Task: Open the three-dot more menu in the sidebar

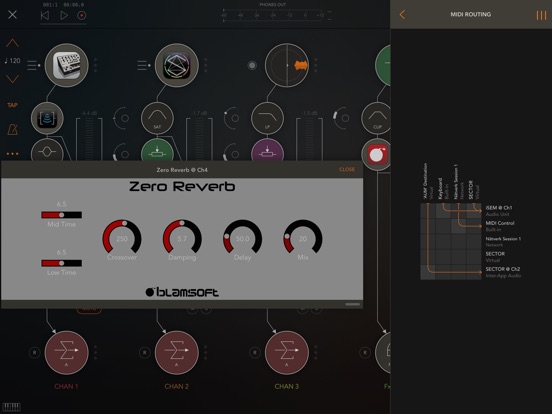Action: pyautogui.click(x=12, y=154)
